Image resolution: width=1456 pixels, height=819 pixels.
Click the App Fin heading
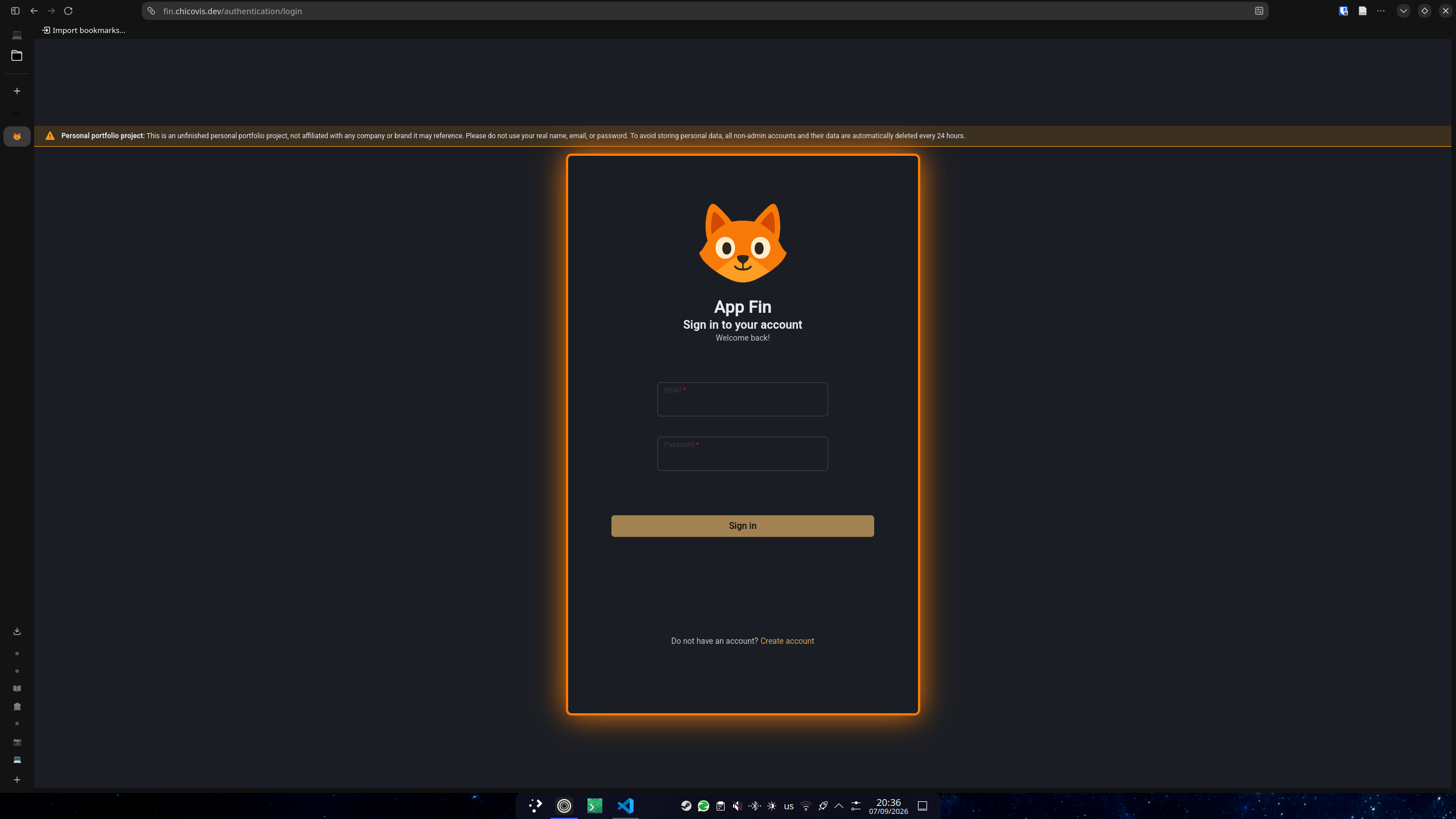coord(743,307)
